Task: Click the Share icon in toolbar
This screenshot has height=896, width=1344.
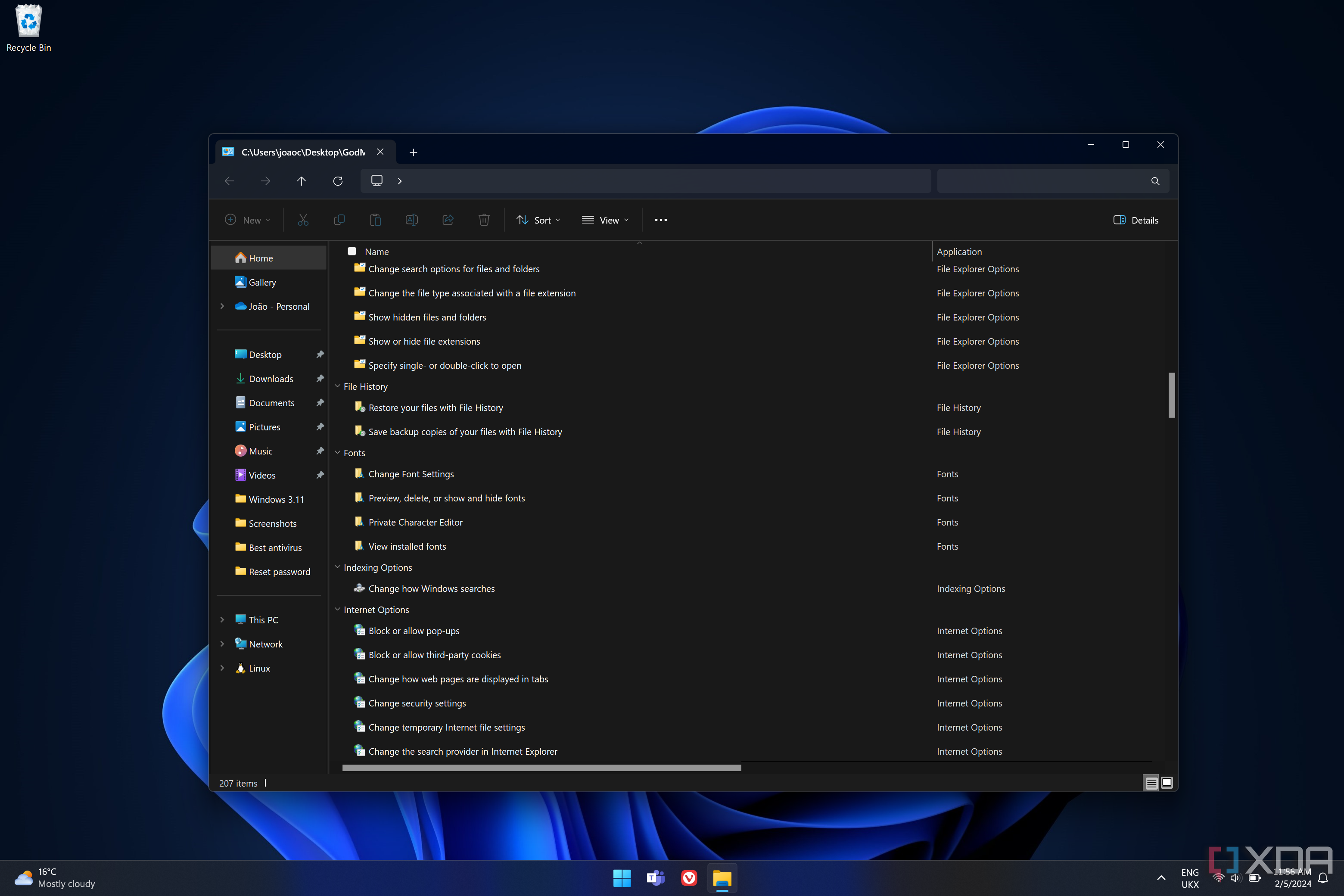Action: [448, 220]
